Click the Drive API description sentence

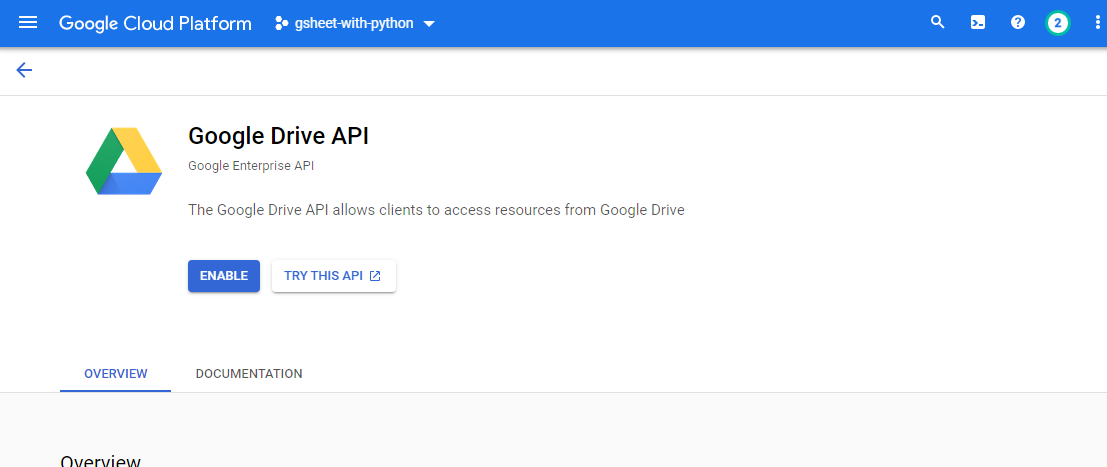click(x=436, y=210)
